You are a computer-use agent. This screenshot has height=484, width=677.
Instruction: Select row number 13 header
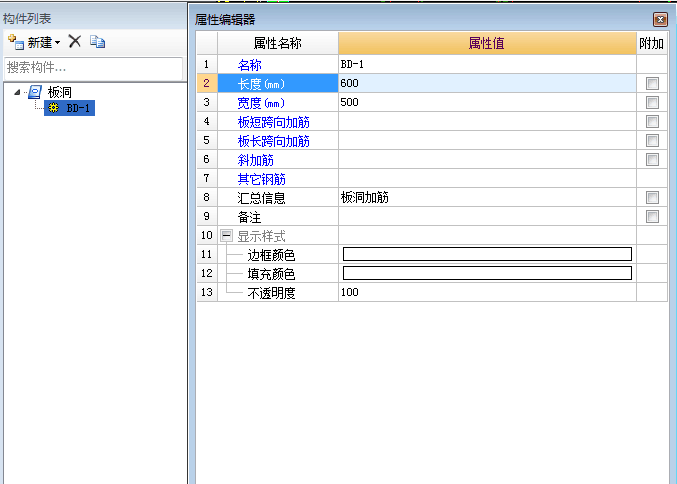click(207, 292)
